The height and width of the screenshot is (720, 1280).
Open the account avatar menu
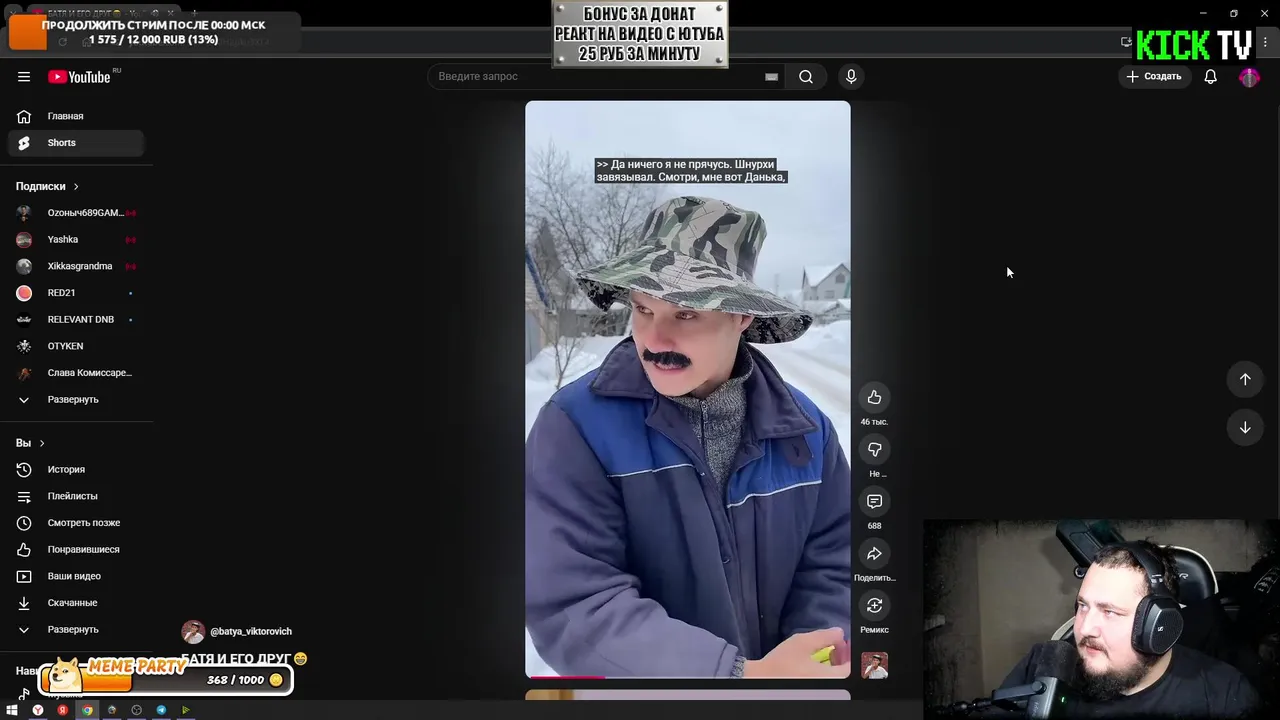point(1249,77)
